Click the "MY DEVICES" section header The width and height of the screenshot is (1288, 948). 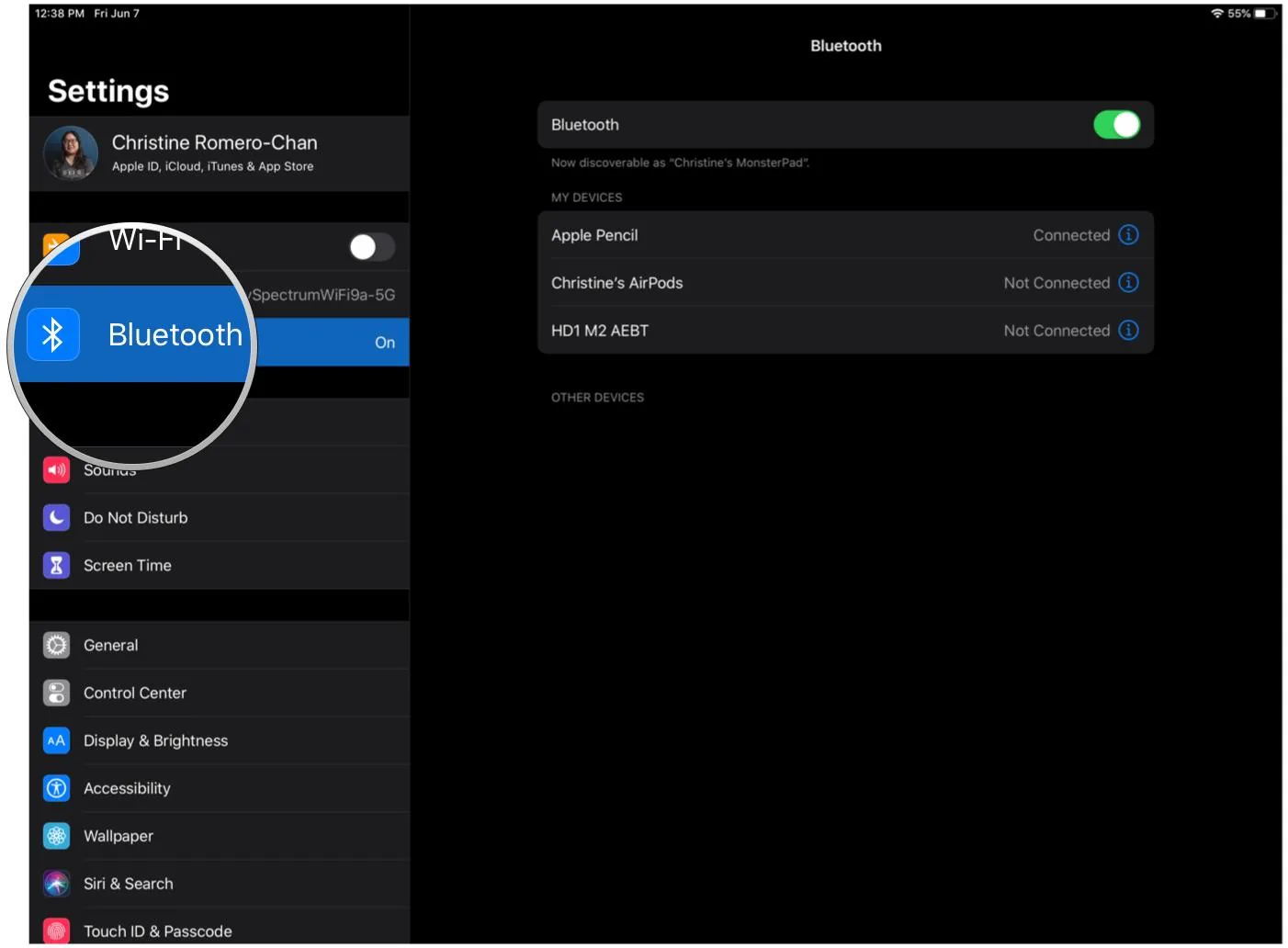point(586,197)
